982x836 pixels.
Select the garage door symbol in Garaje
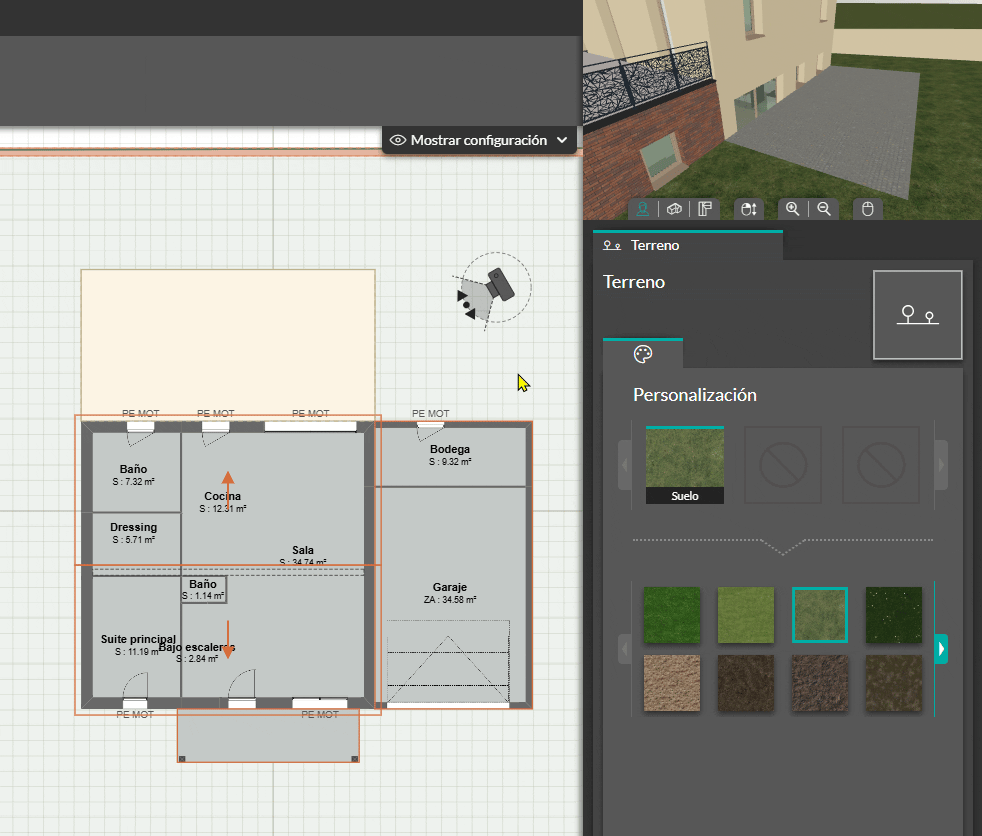pos(448,661)
